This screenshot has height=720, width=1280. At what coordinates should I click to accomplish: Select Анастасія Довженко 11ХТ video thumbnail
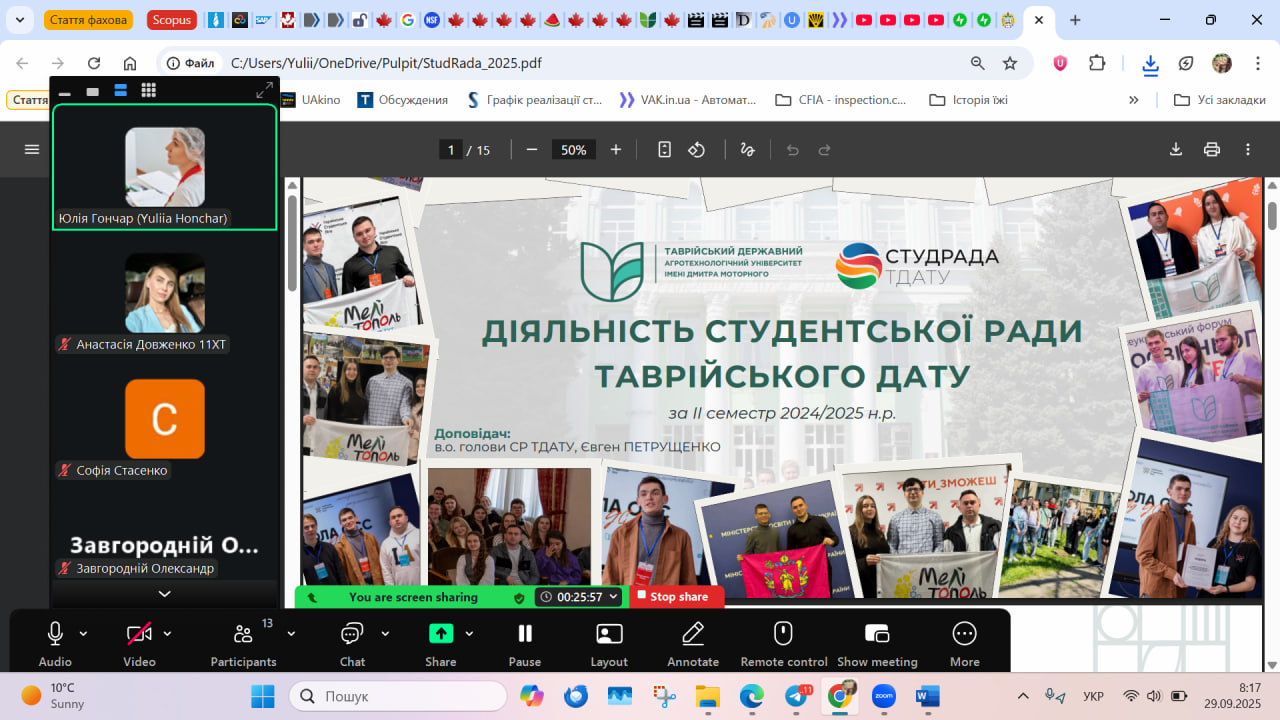tap(165, 293)
